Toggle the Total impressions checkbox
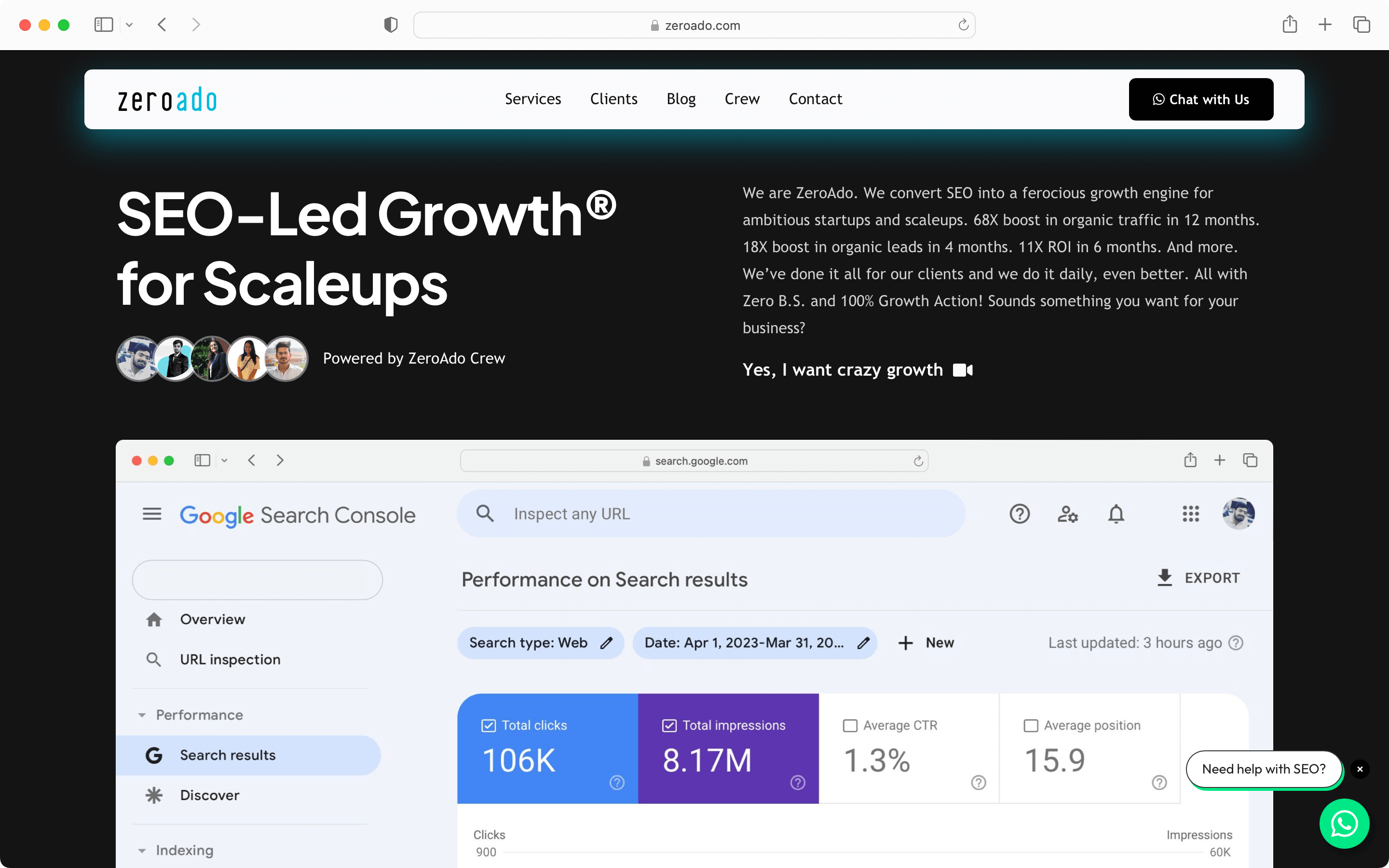Screen dimensions: 1389x868 click(x=669, y=726)
